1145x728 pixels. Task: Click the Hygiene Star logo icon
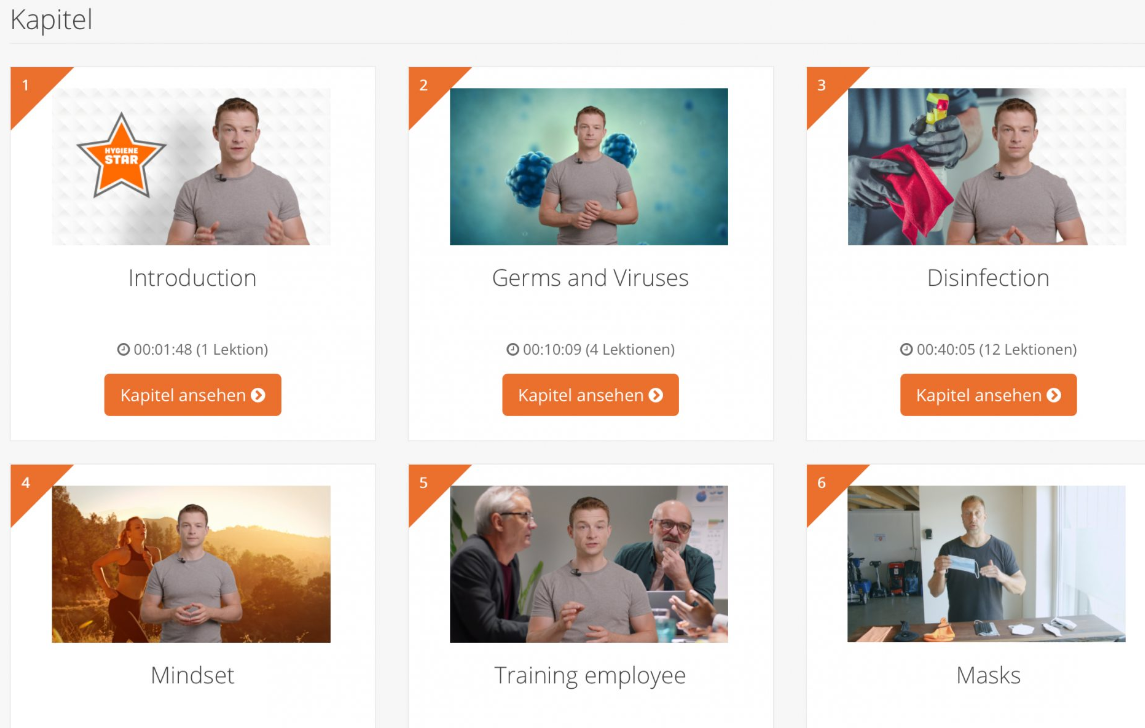pos(121,156)
